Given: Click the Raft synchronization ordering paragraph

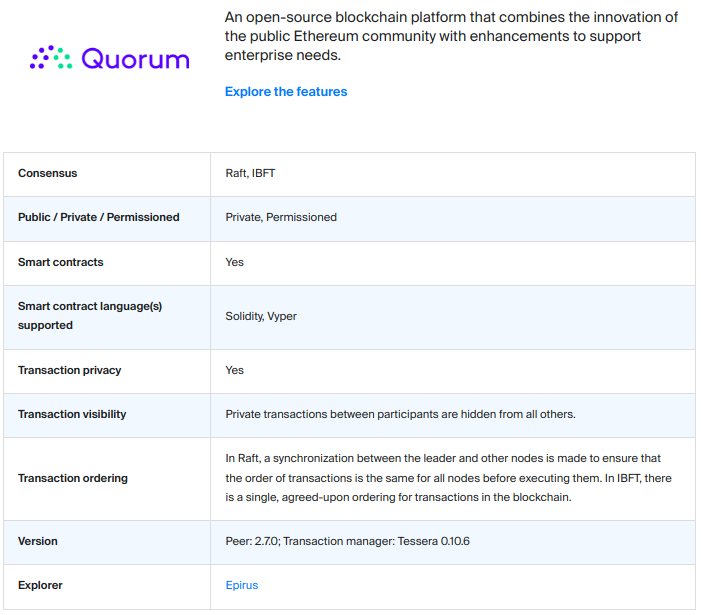Looking at the screenshot, I should point(448,478).
